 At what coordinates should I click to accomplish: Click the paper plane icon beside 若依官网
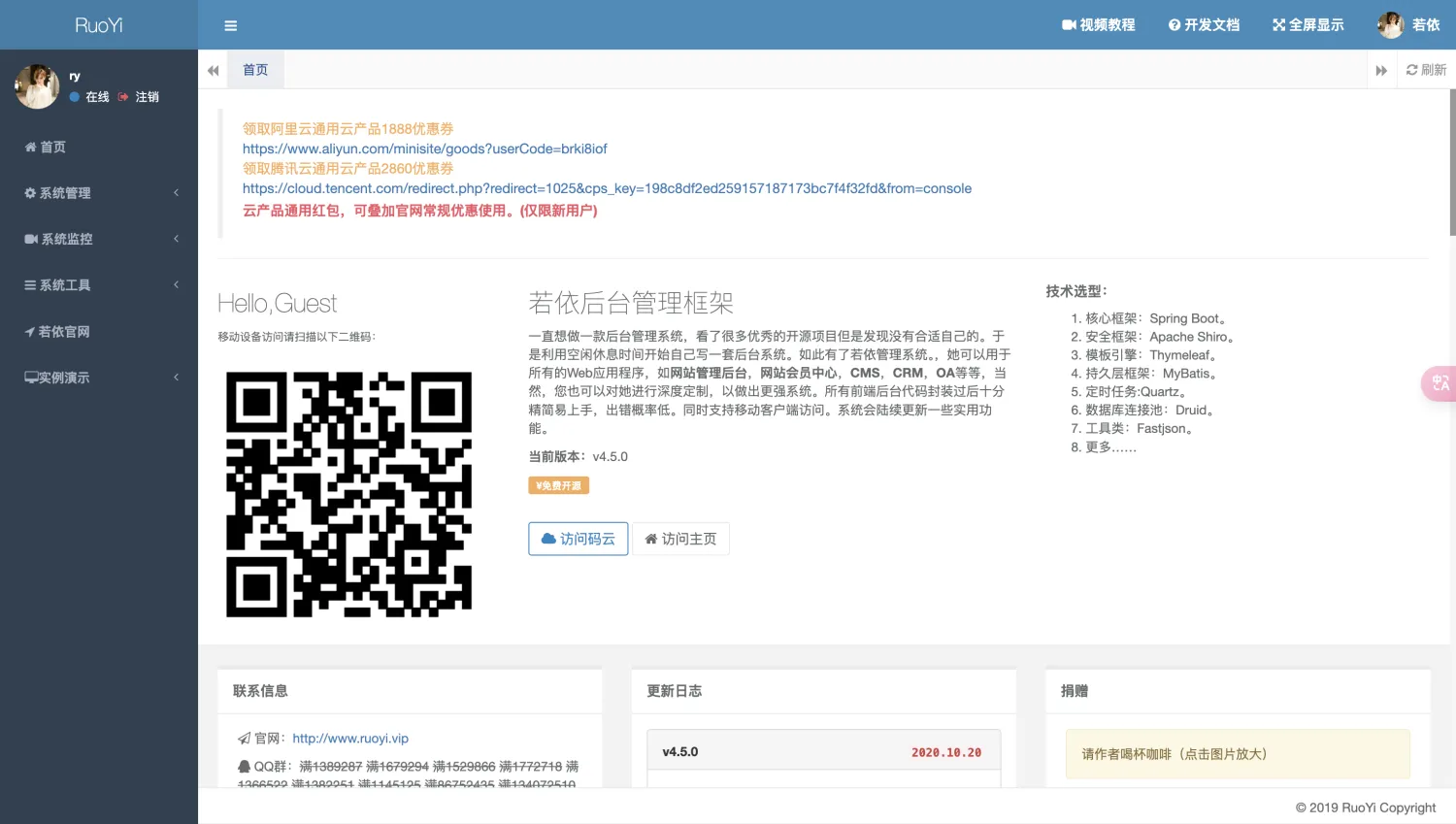[x=30, y=332]
